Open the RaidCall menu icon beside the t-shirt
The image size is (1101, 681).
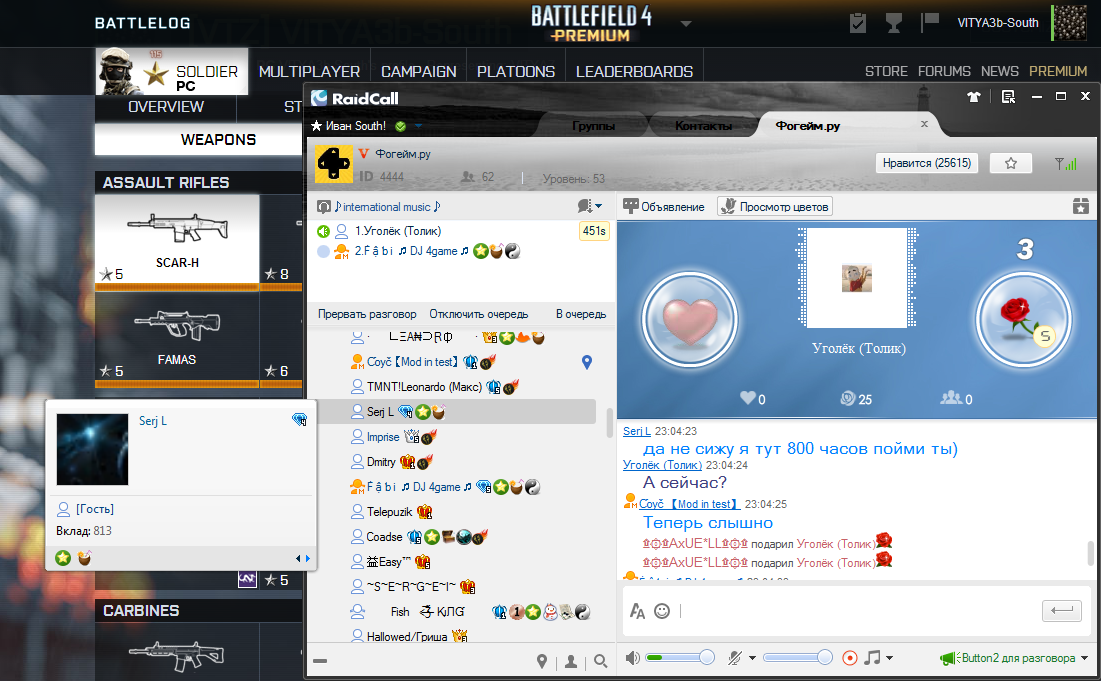click(1008, 97)
